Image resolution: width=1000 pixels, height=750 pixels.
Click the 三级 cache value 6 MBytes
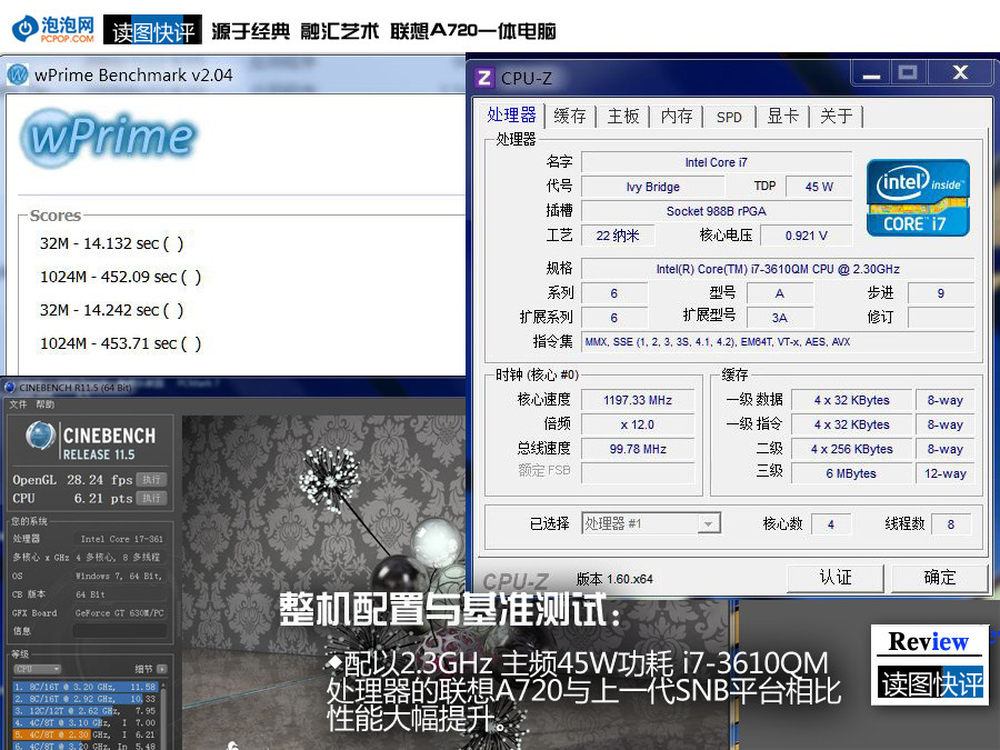851,473
